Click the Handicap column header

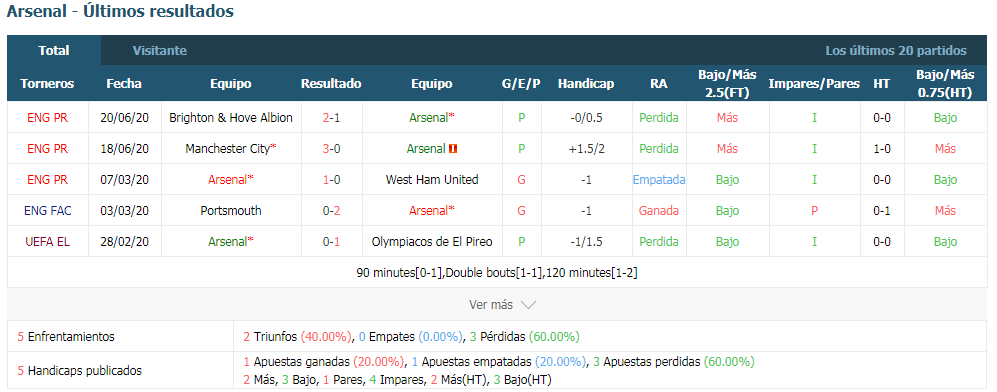586,84
